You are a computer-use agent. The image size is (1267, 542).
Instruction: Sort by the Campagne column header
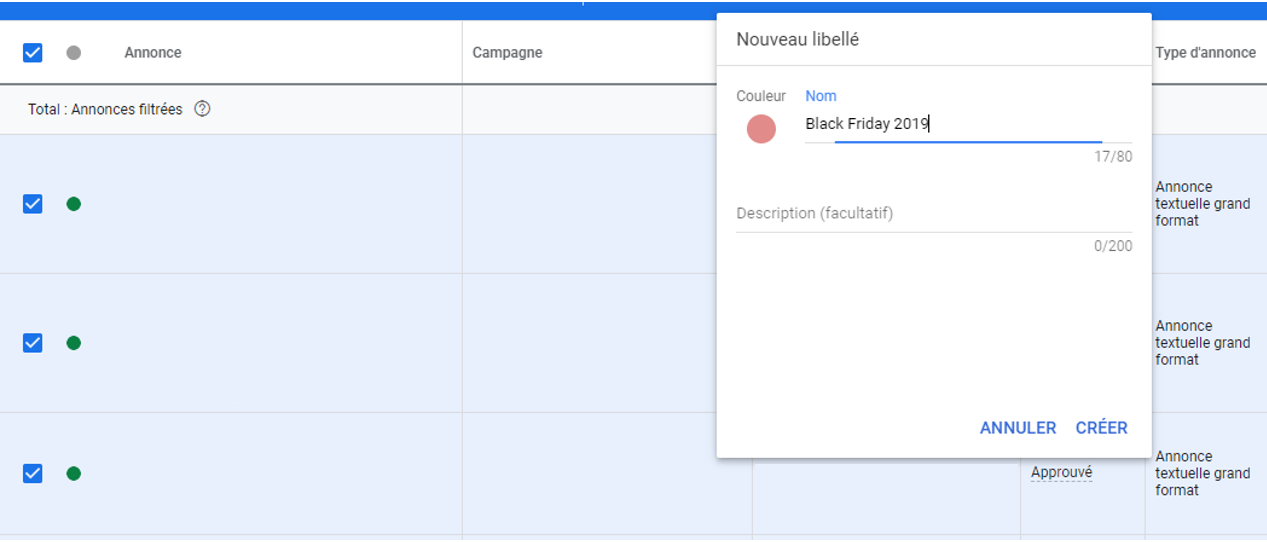click(x=507, y=53)
